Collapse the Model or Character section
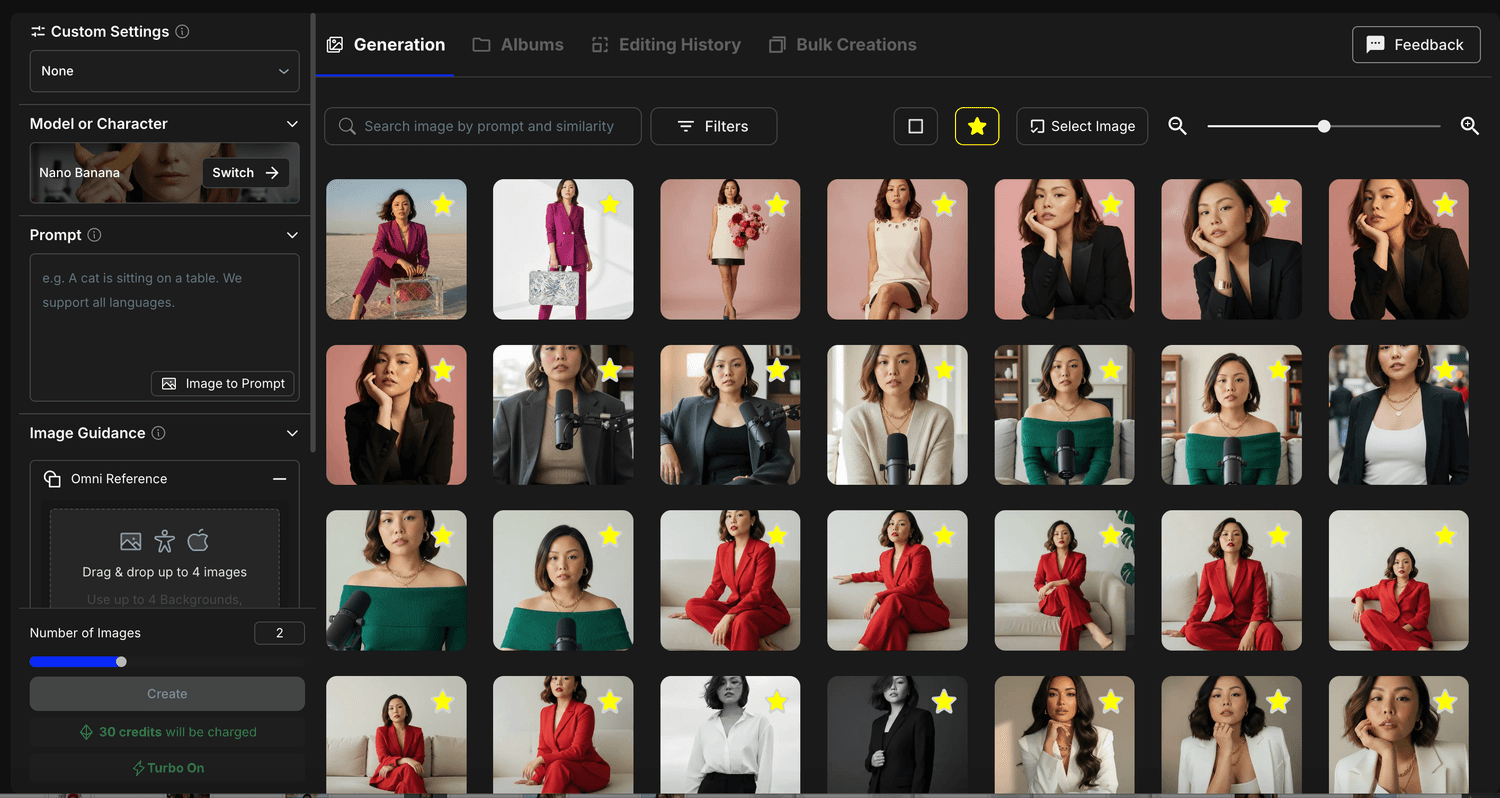The height and width of the screenshot is (798, 1500). tap(292, 124)
